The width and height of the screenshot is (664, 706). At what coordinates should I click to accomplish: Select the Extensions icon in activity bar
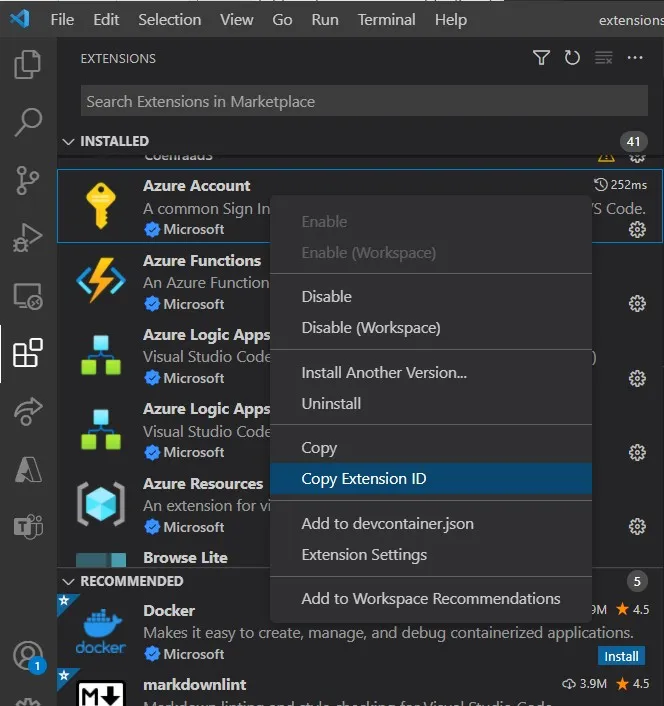click(x=27, y=353)
